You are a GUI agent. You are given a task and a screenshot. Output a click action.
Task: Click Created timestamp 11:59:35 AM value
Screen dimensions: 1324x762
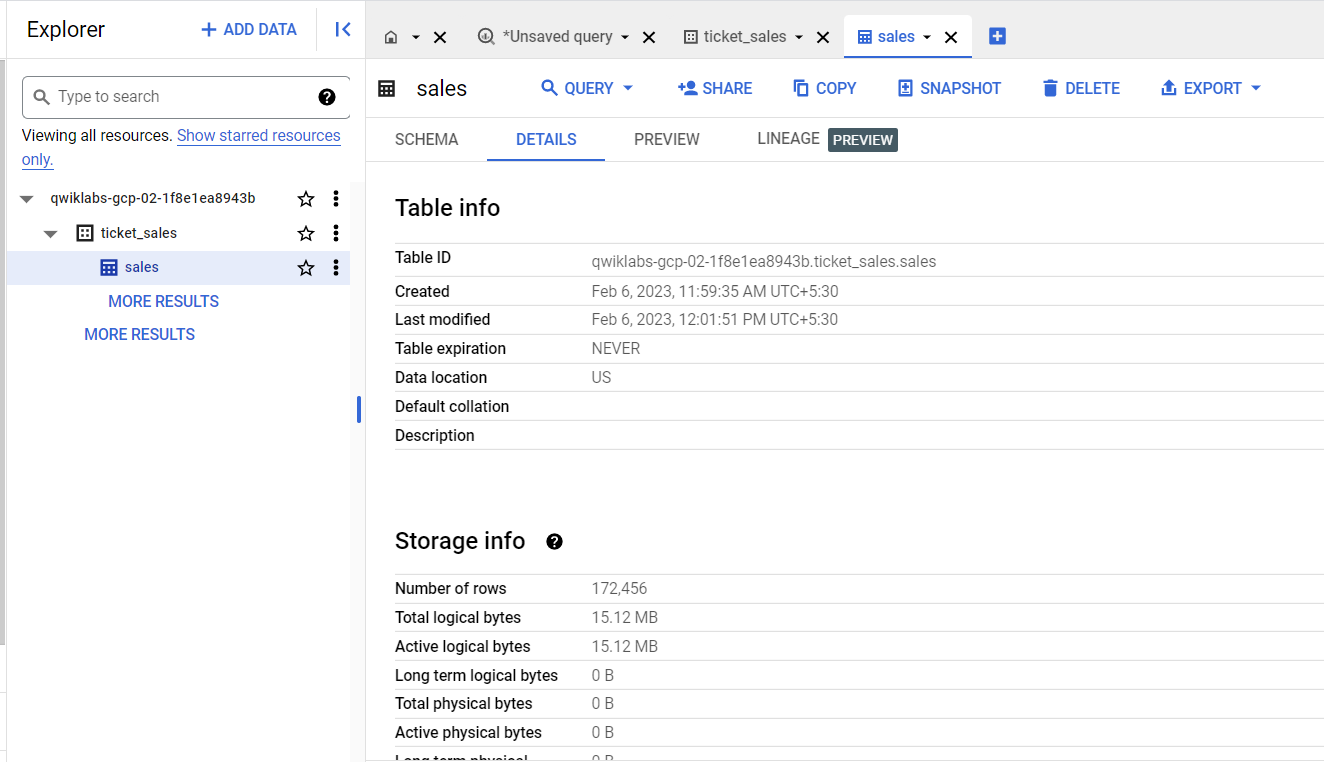point(715,292)
